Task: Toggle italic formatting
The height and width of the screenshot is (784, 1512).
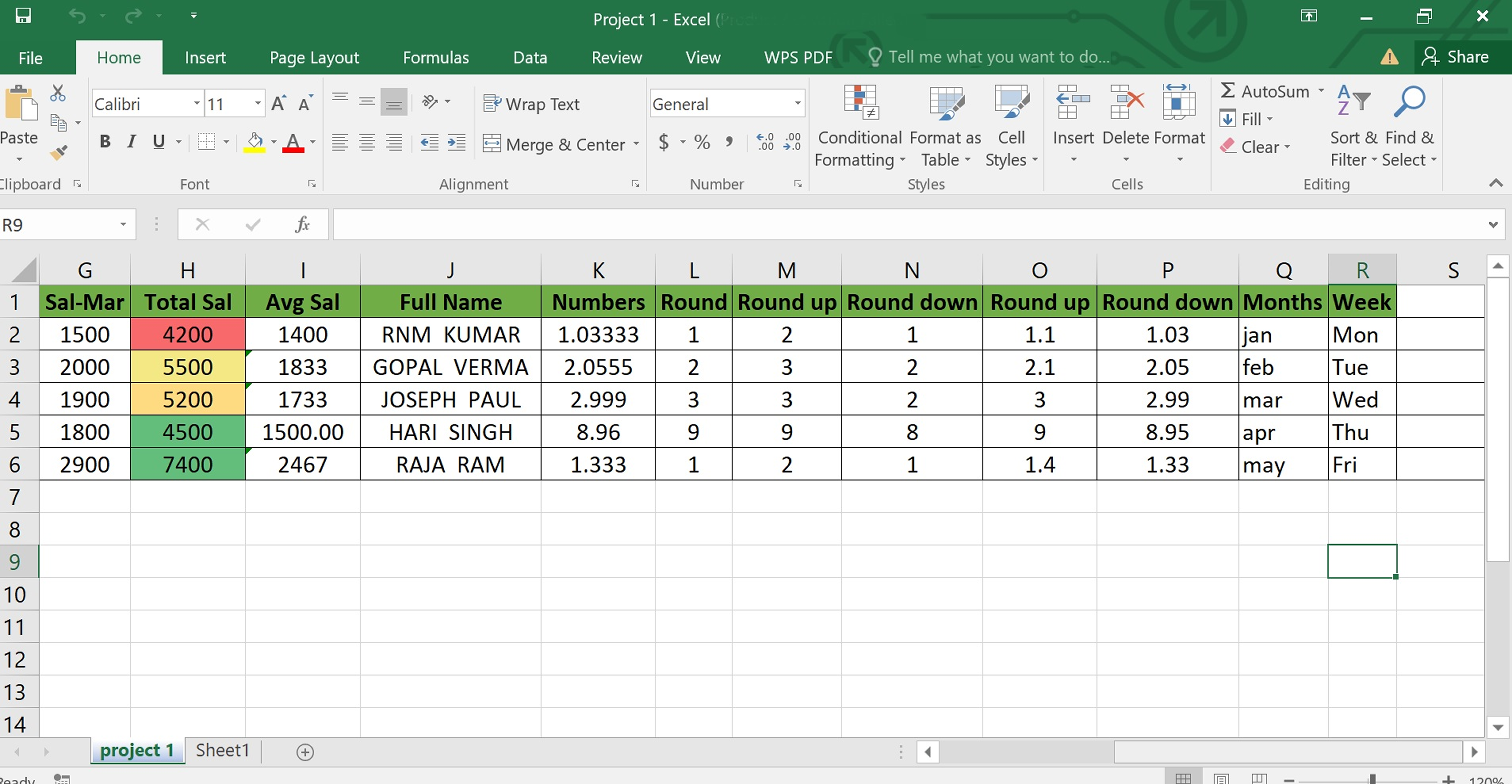Action: coord(131,141)
